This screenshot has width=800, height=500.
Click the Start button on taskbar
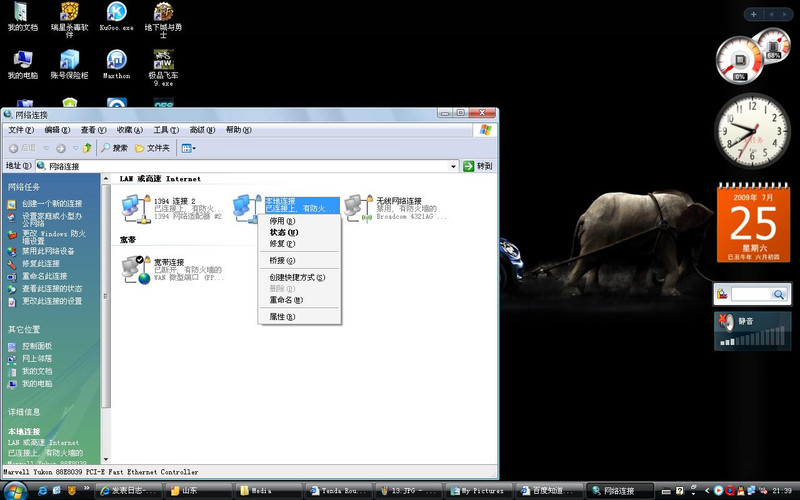click(15, 491)
